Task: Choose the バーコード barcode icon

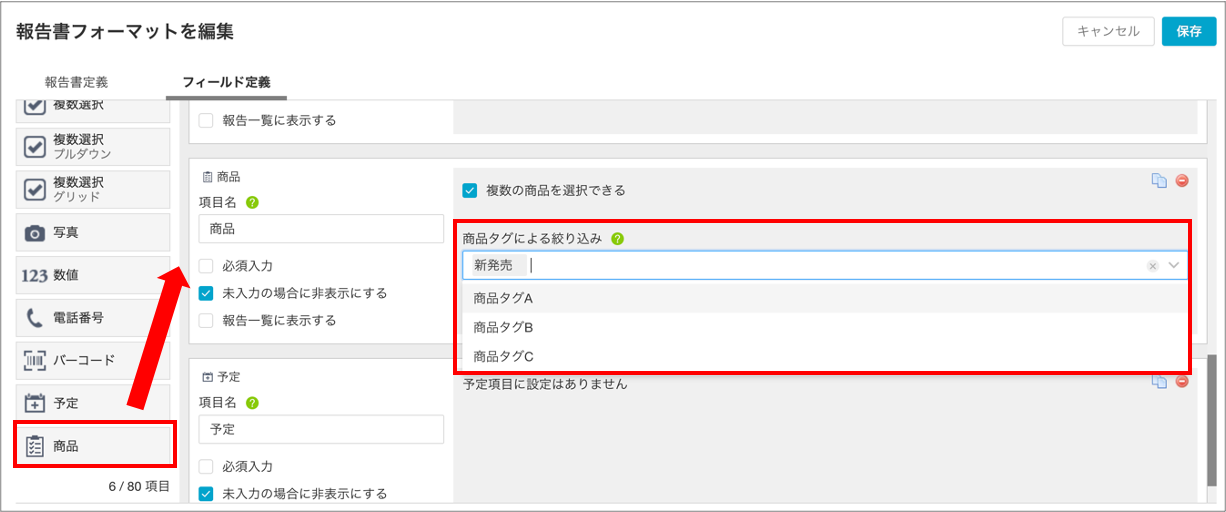Action: (35, 360)
